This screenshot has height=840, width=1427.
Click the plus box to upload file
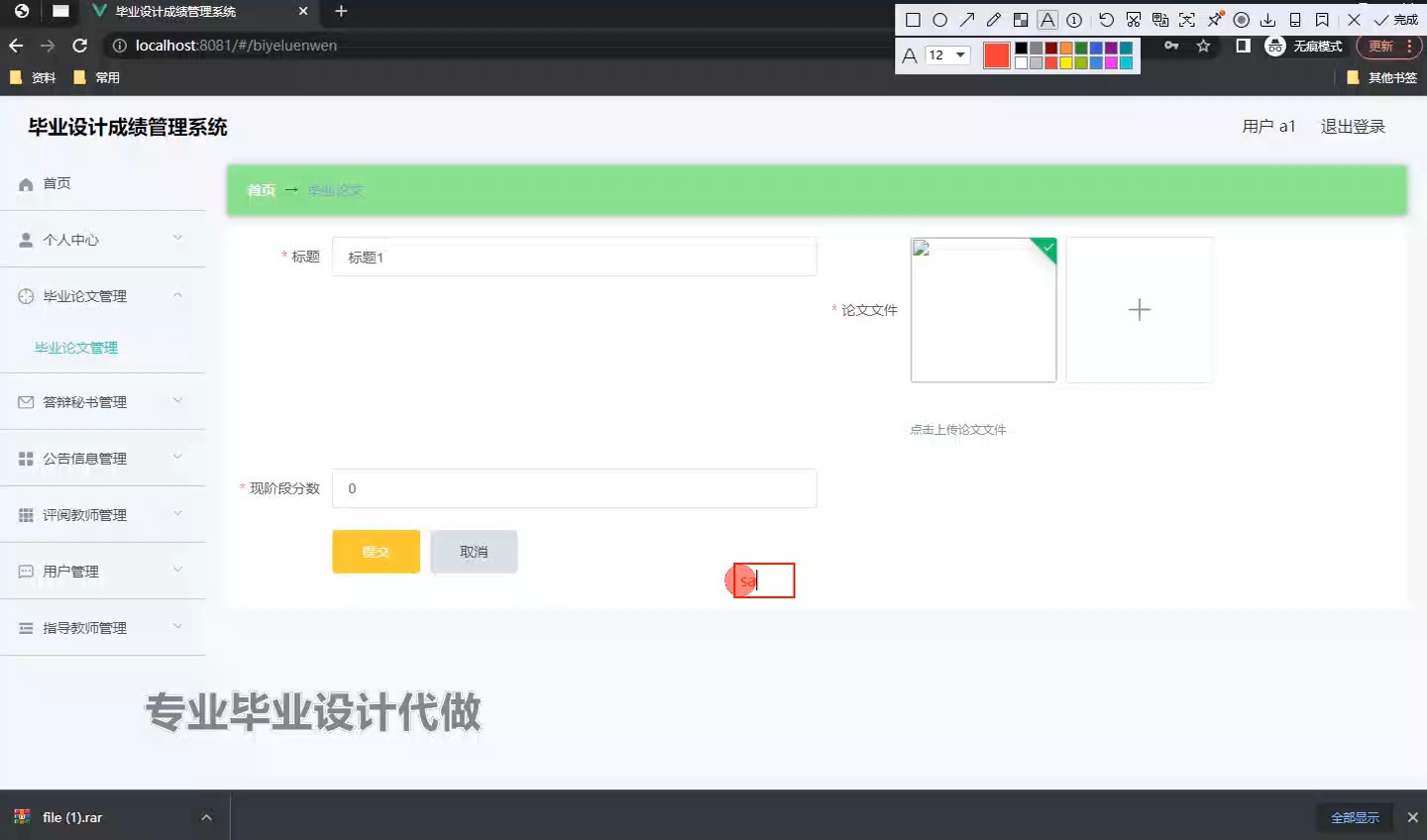(x=1140, y=310)
